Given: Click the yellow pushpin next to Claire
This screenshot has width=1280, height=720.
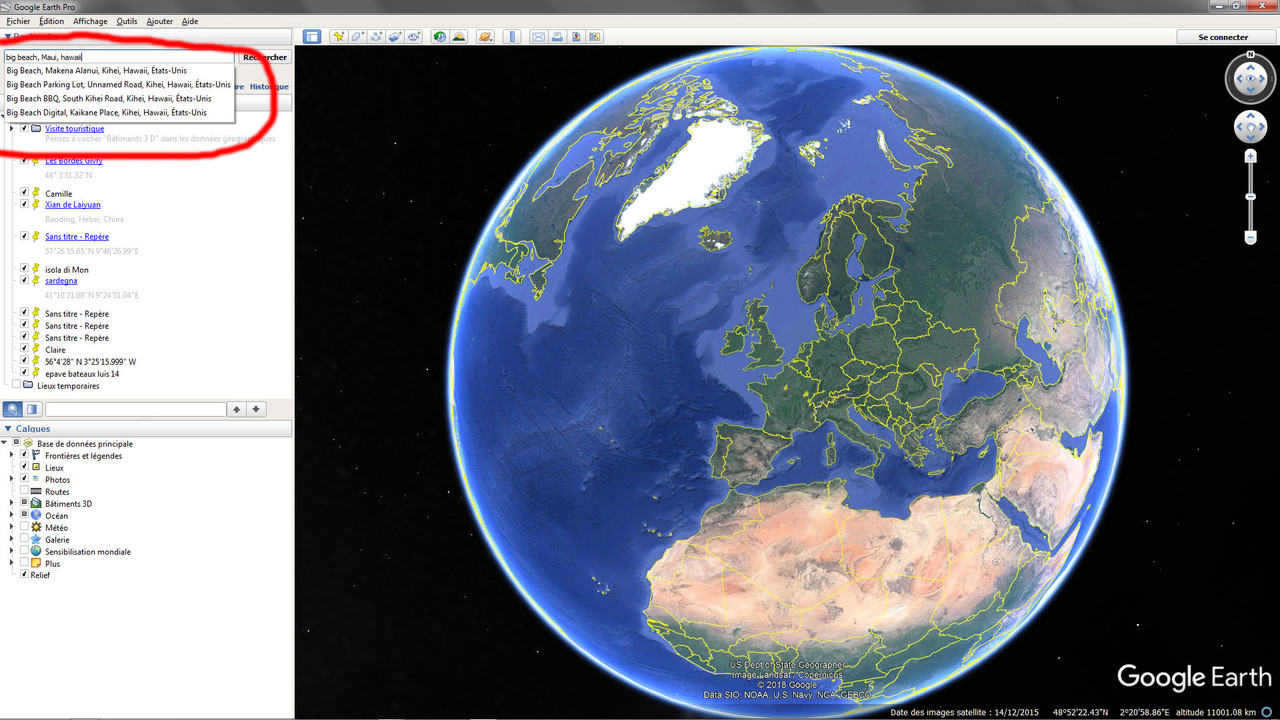Looking at the screenshot, I should click(36, 349).
